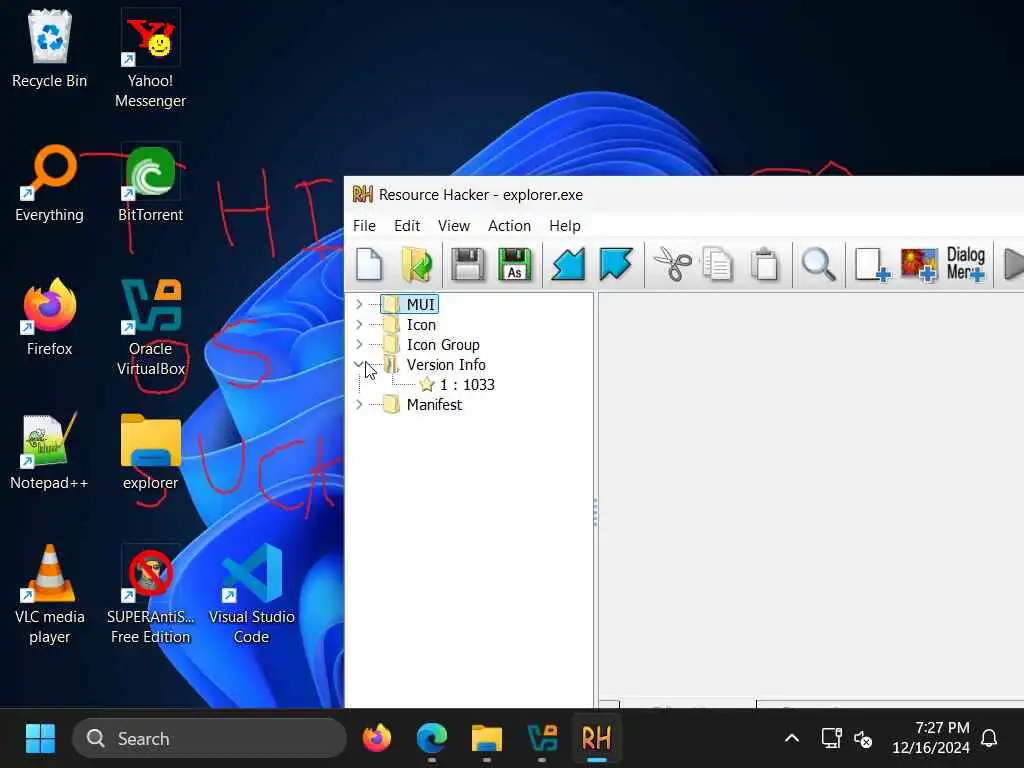Viewport: 1024px width, 768px height.
Task: Click the Save As green floppy icon
Action: pos(515,264)
